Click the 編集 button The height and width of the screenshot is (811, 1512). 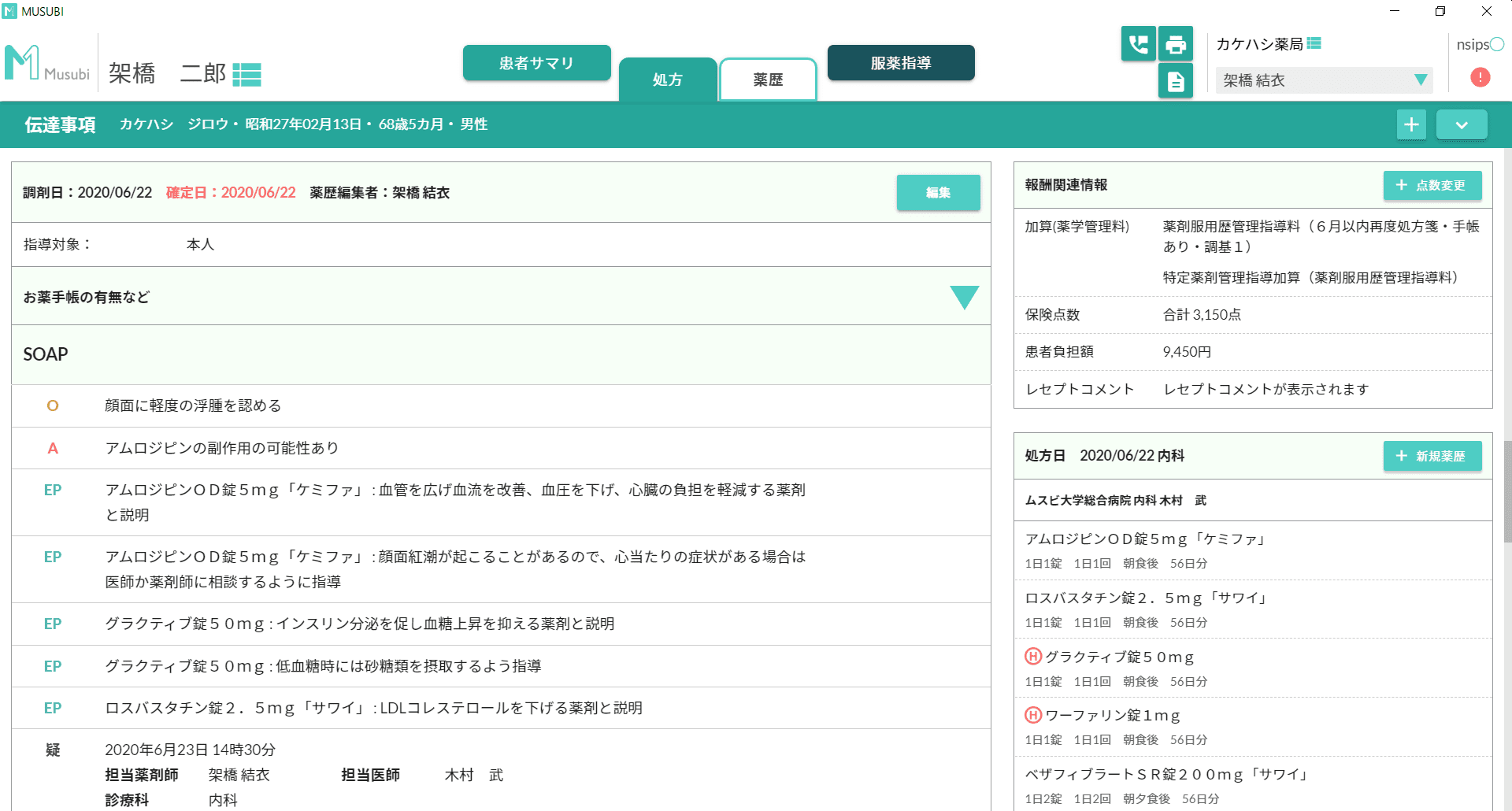(938, 193)
